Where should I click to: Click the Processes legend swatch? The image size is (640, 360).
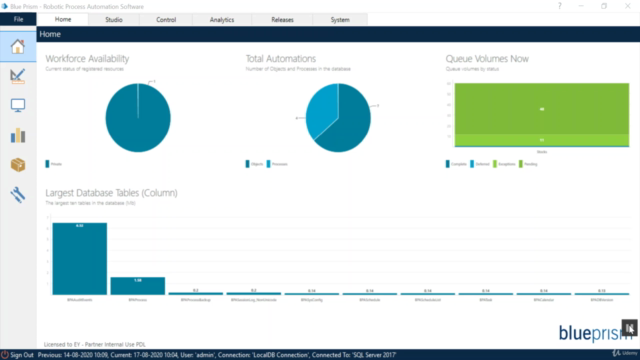(x=268, y=164)
